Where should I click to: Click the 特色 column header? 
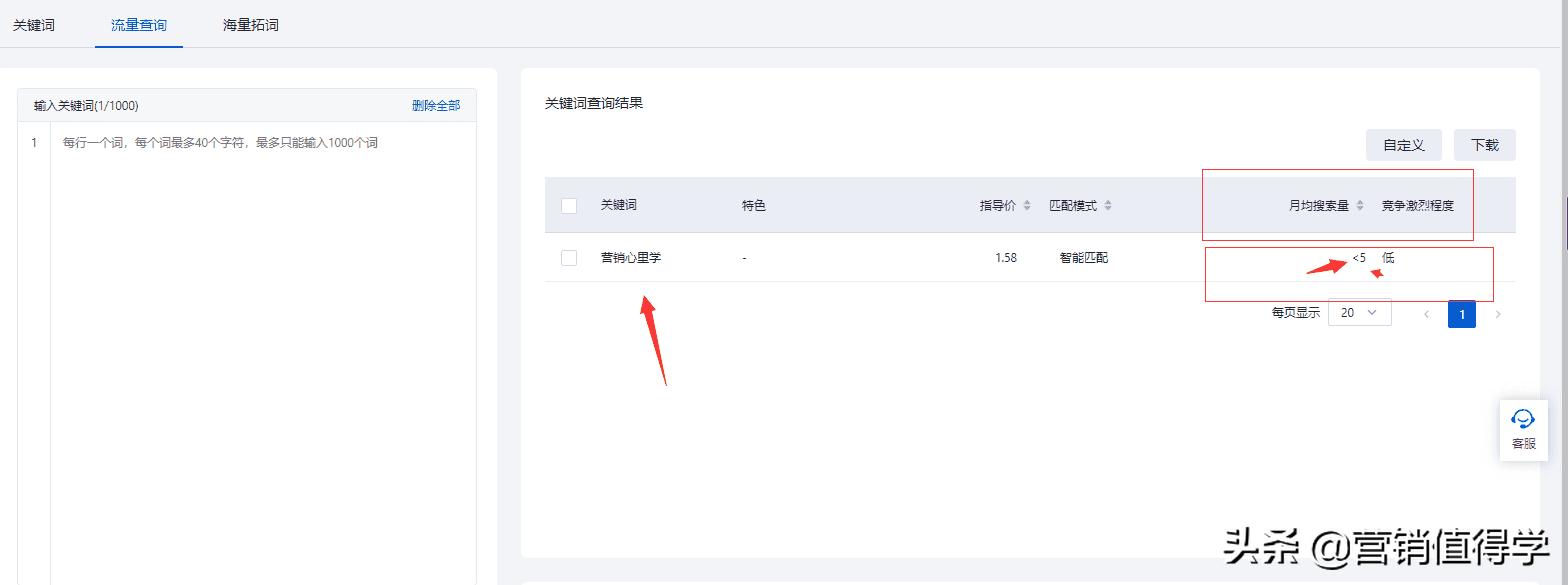(754, 205)
